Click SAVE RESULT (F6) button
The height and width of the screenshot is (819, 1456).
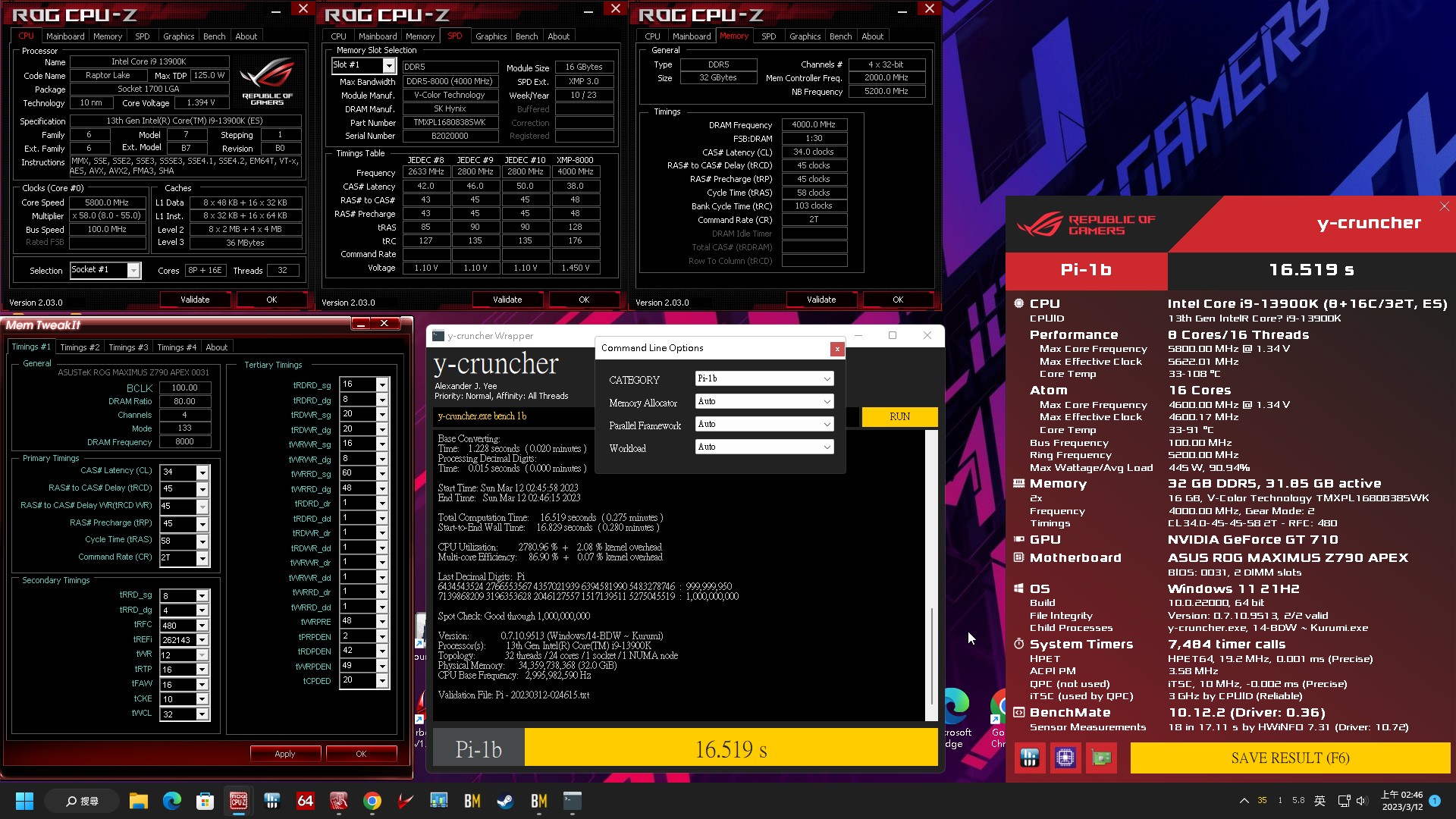pyautogui.click(x=1290, y=758)
